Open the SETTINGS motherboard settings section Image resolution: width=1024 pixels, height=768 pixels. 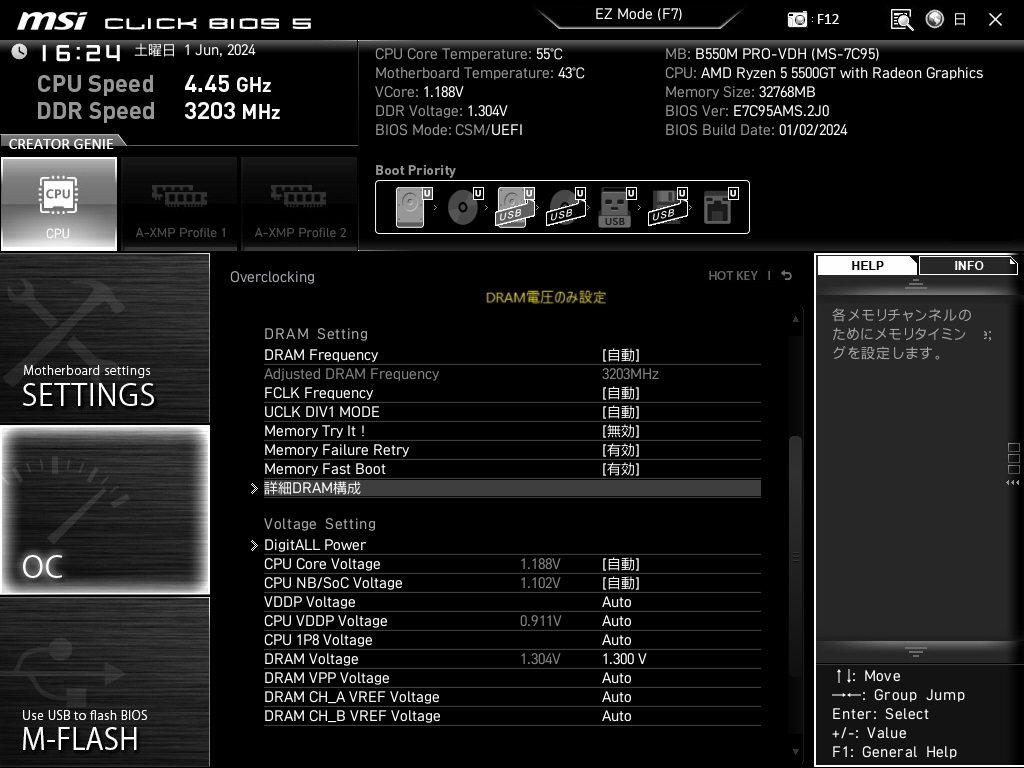(x=104, y=338)
